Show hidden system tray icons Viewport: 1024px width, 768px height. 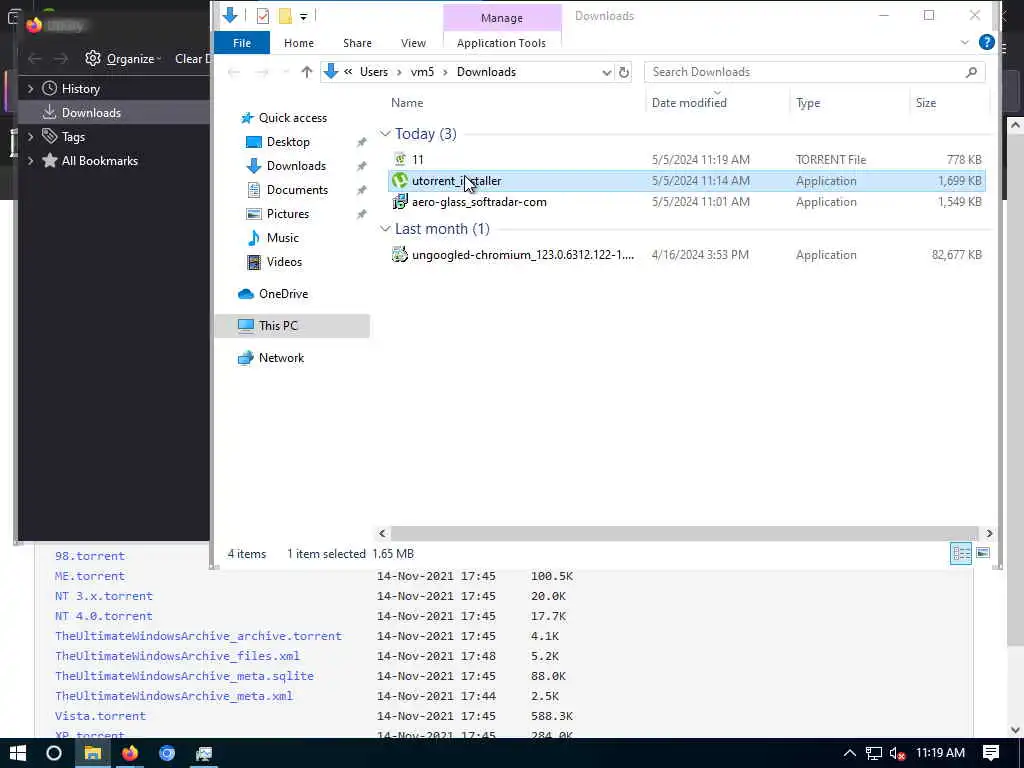click(x=850, y=753)
